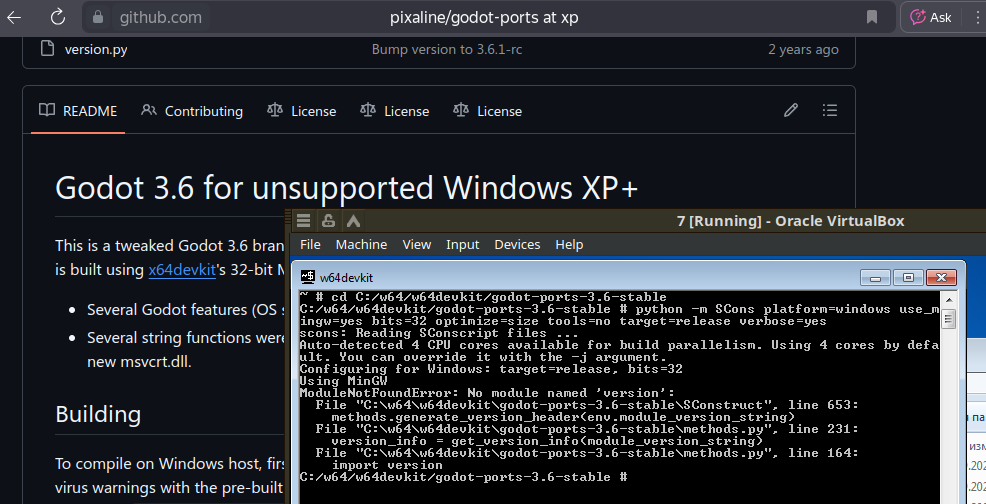Open the VirtualBox View menu
The height and width of the screenshot is (504, 986).
pyautogui.click(x=416, y=244)
